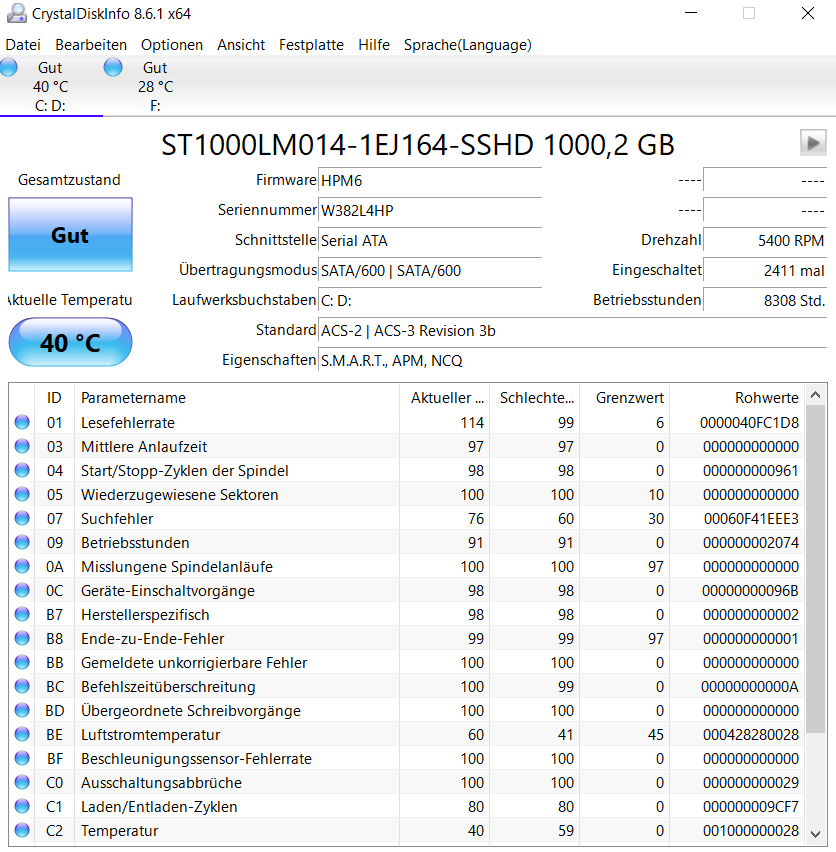Click the Standard value ACS-2 | ACS-3 Revision 3b
The image size is (836, 852).
tap(573, 330)
